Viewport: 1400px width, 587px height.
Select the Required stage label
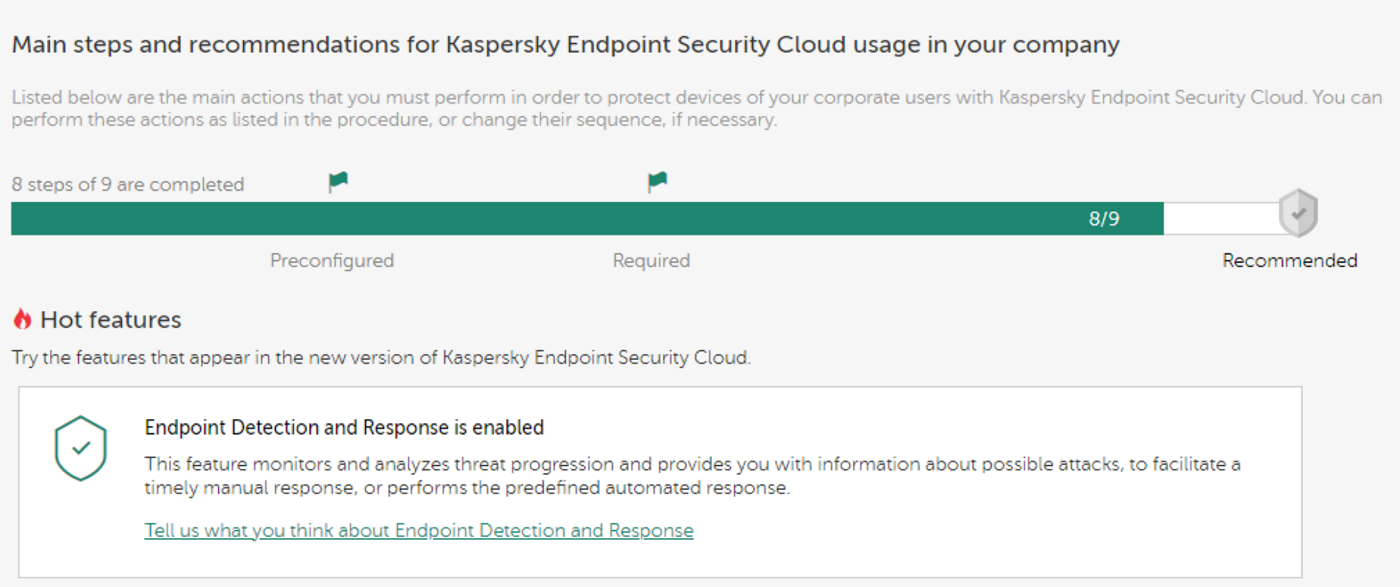pyautogui.click(x=651, y=260)
